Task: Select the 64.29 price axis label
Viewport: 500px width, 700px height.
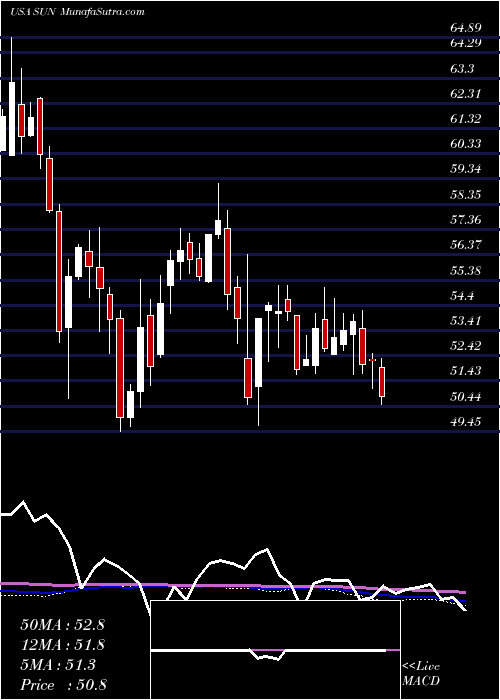Action: (466, 43)
